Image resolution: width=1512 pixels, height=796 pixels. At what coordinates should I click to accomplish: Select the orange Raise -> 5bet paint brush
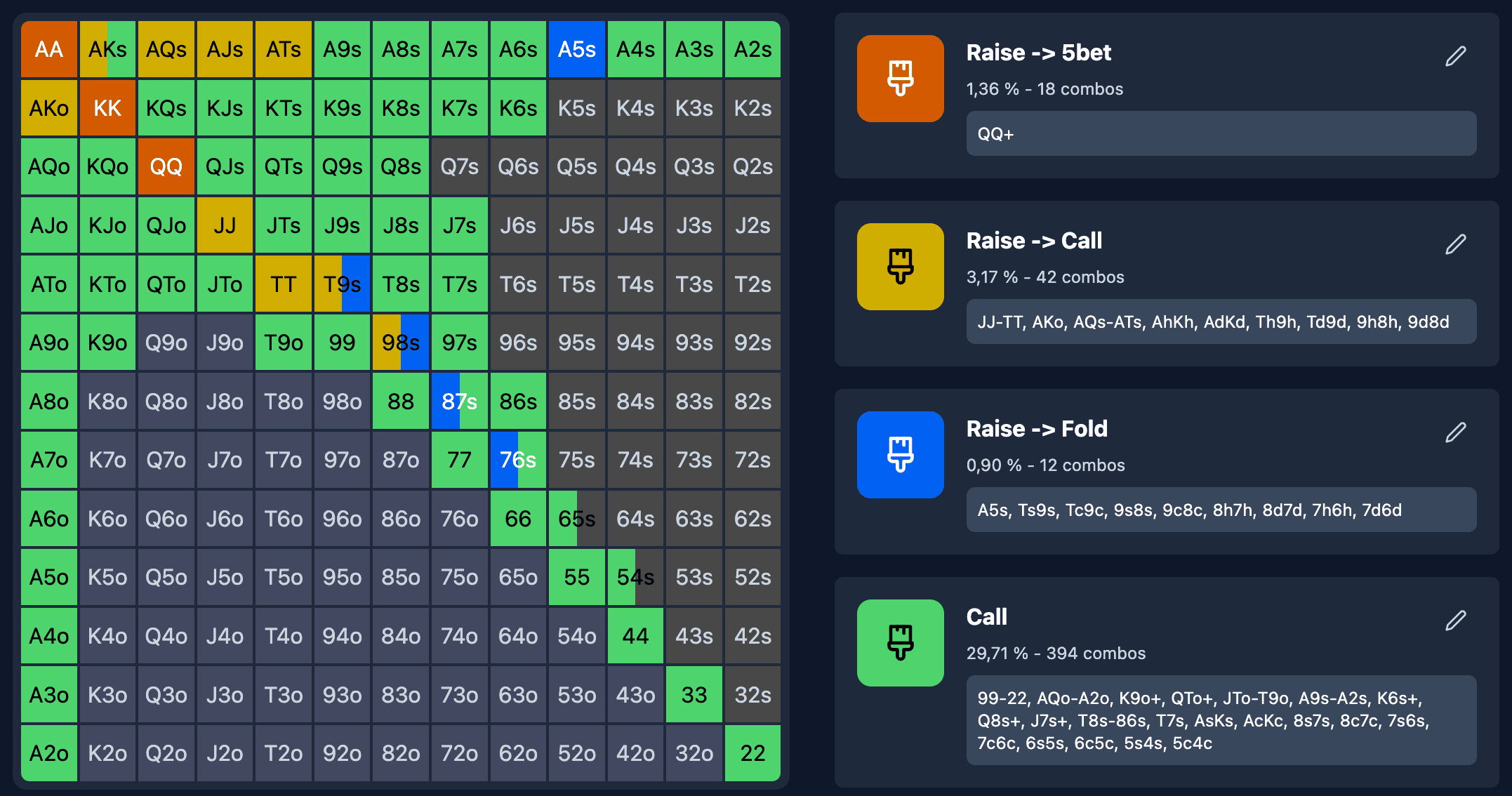pyautogui.click(x=901, y=79)
